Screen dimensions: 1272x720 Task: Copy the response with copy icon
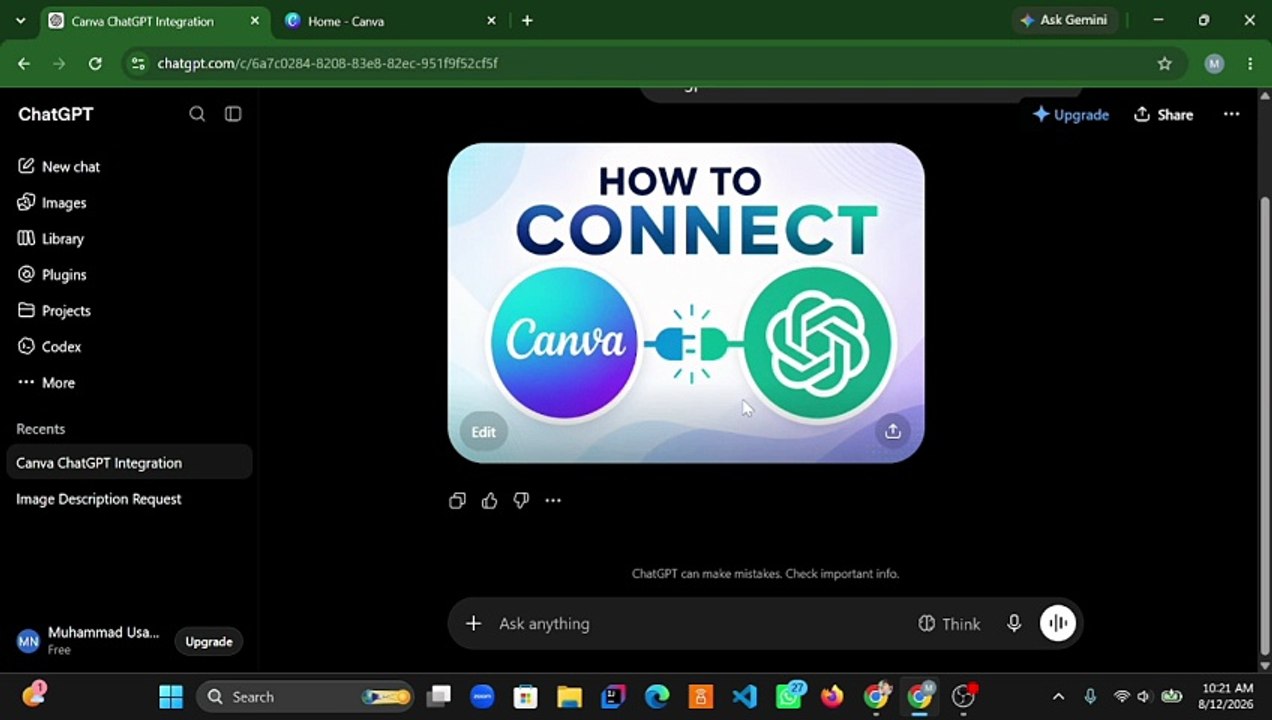(x=457, y=501)
